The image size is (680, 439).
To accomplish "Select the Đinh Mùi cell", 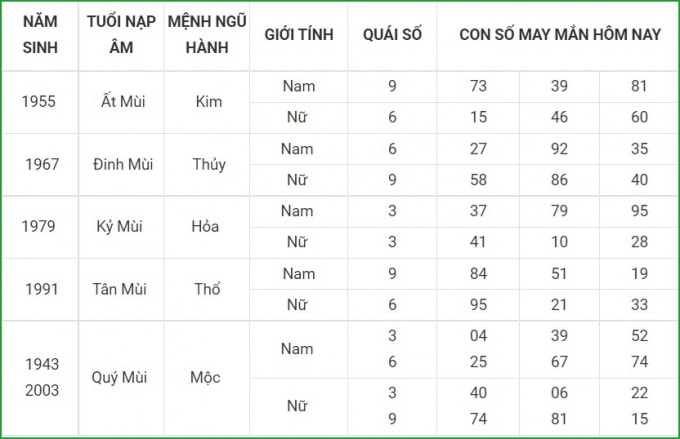I will coord(123,164).
